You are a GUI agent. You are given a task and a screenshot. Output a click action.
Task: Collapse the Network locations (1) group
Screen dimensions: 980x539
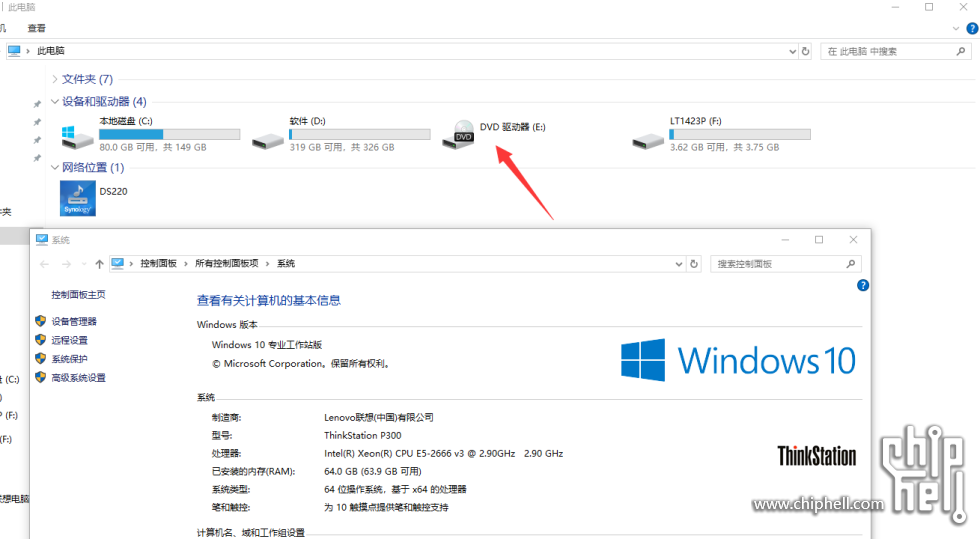(55, 168)
